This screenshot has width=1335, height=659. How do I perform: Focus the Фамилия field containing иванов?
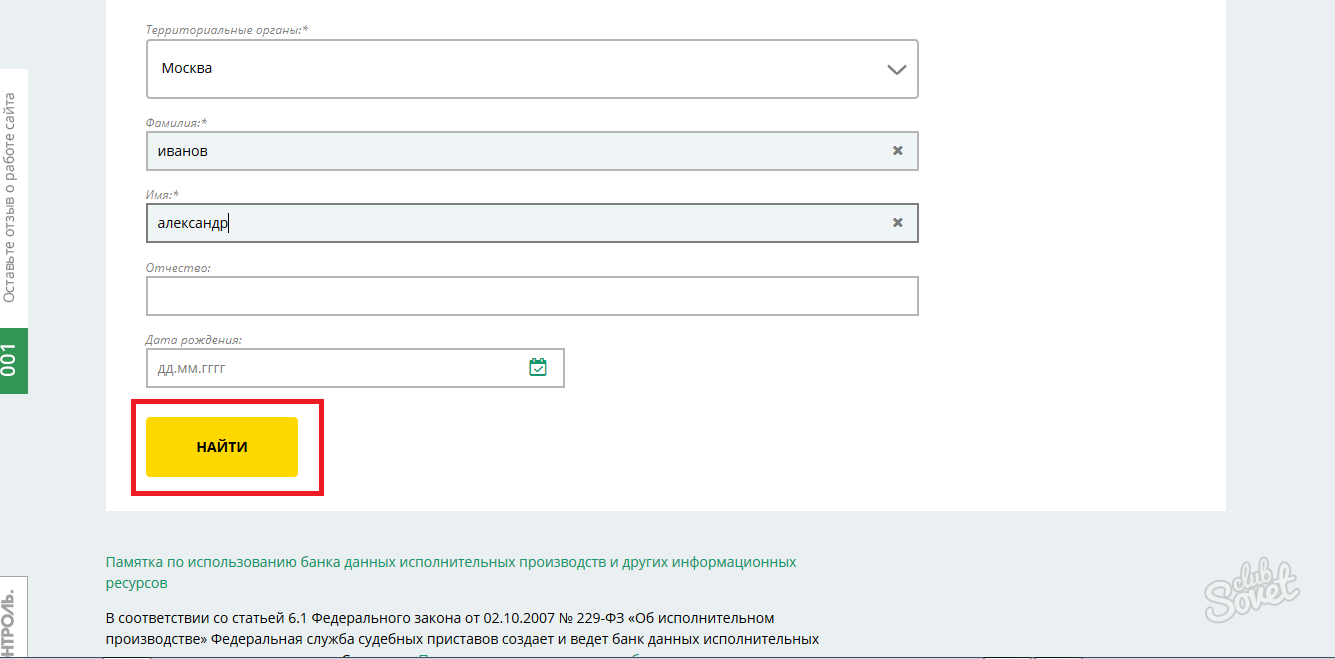click(510, 151)
